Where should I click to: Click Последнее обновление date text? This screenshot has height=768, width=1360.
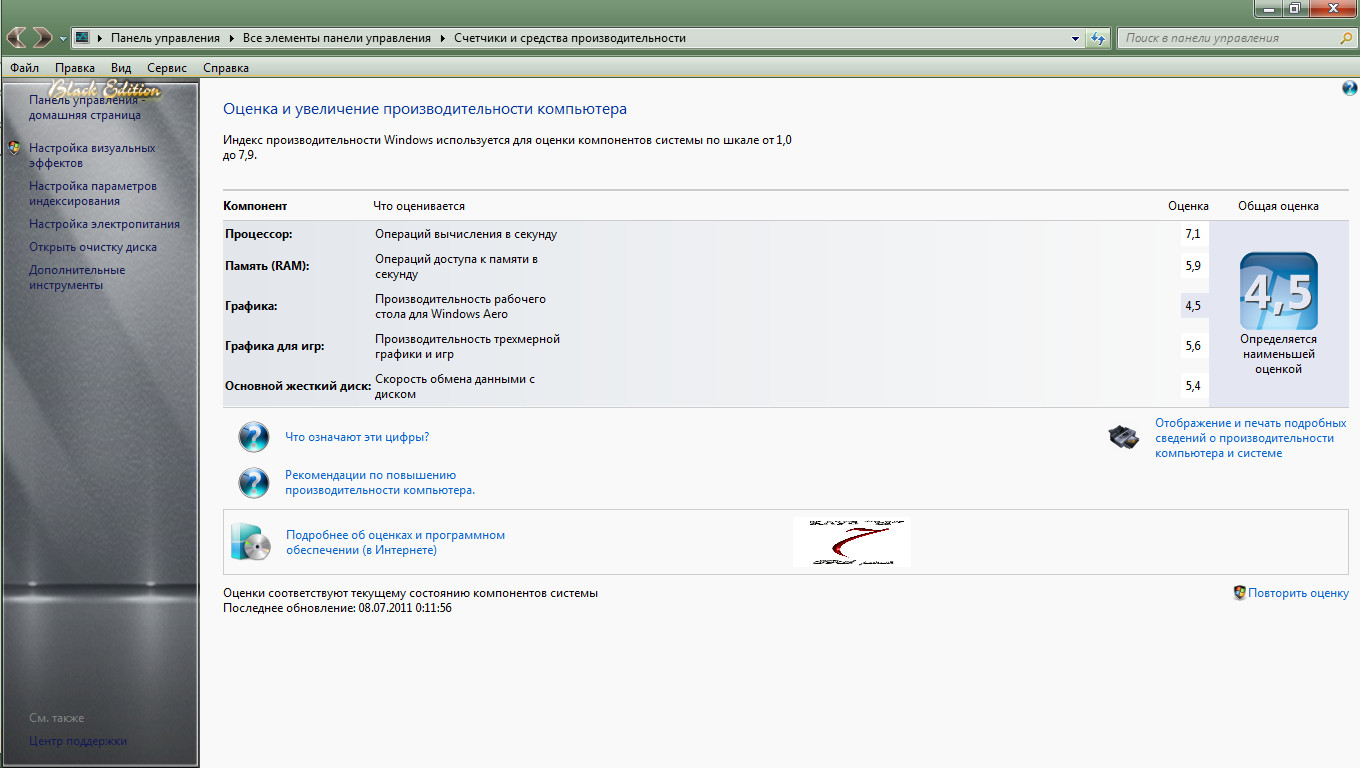tap(337, 608)
